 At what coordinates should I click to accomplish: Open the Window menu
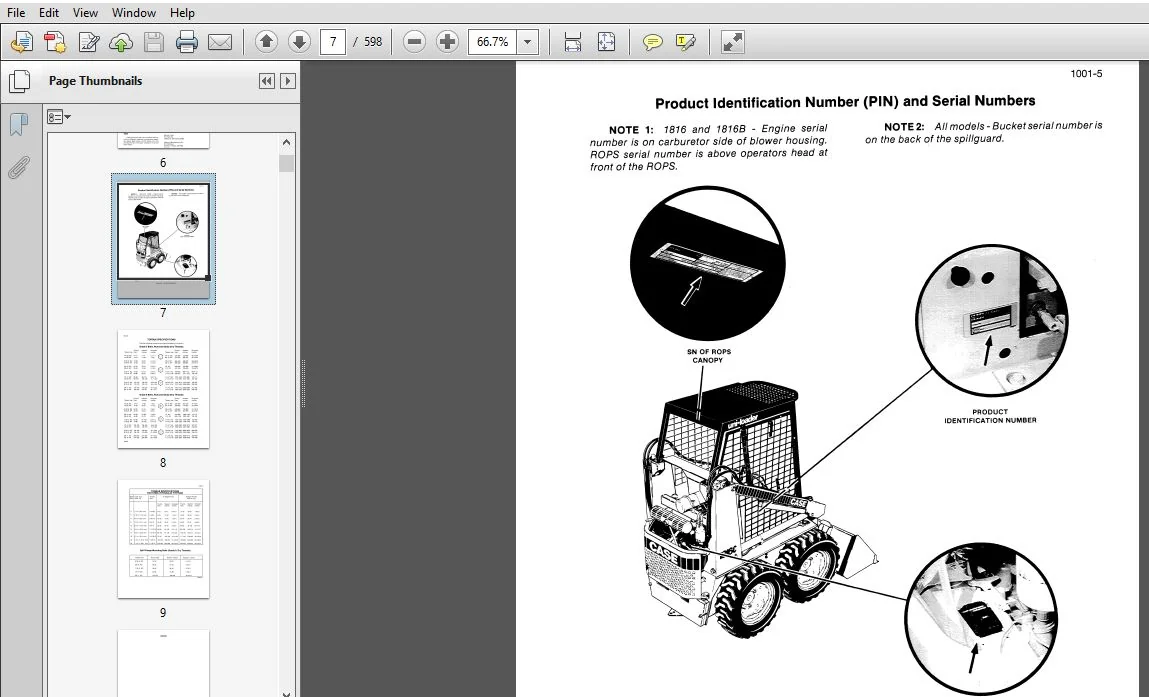pos(133,12)
